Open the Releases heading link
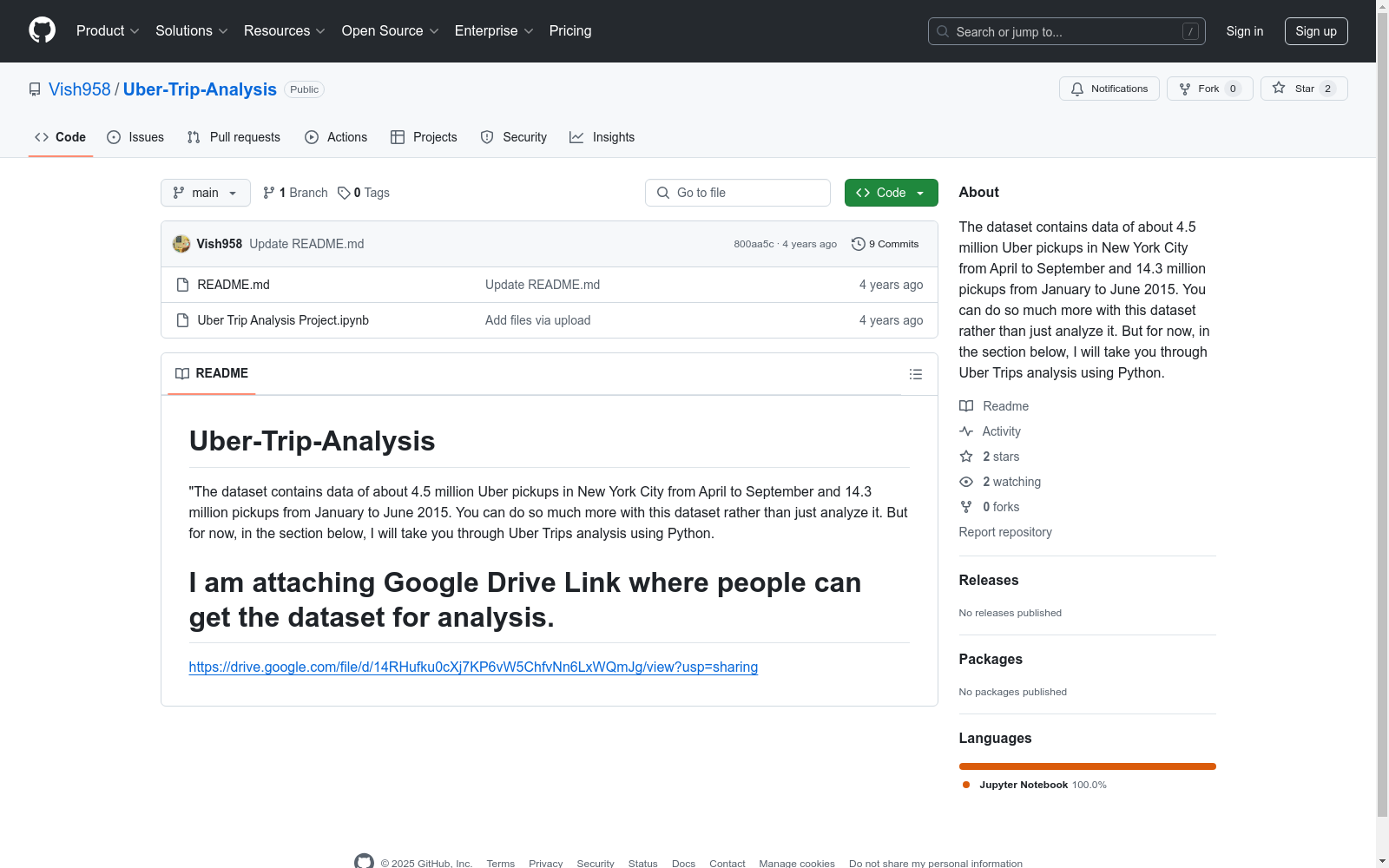The height and width of the screenshot is (868, 1389). [989, 580]
